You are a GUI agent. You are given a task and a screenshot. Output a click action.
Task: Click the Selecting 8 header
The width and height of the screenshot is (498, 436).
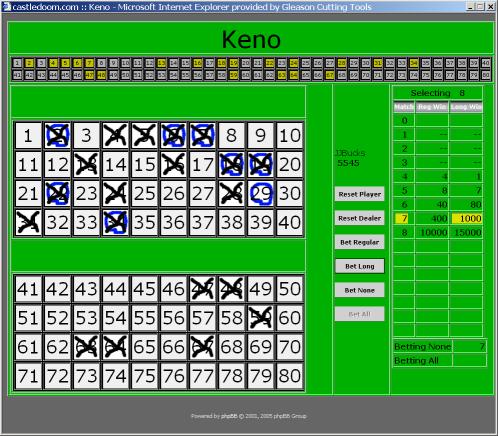point(437,93)
